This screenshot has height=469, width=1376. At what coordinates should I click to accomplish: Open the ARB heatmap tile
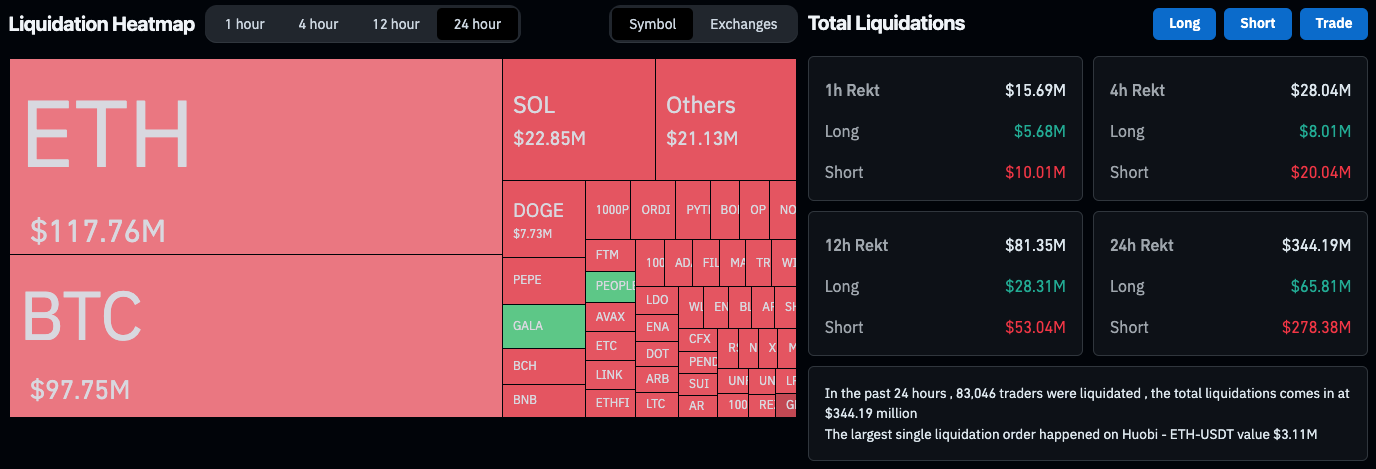657,380
